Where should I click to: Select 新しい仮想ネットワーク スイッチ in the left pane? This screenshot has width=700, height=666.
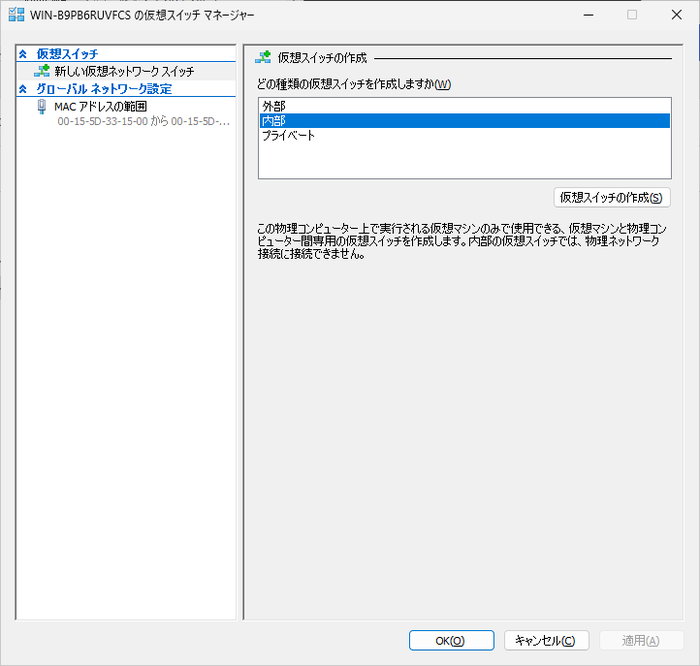coord(124,72)
